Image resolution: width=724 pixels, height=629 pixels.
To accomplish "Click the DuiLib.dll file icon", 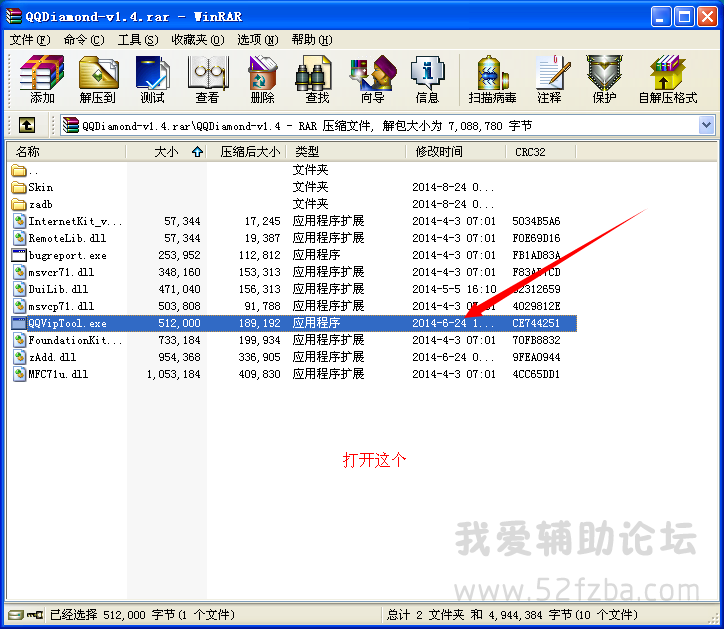I will tap(19, 289).
